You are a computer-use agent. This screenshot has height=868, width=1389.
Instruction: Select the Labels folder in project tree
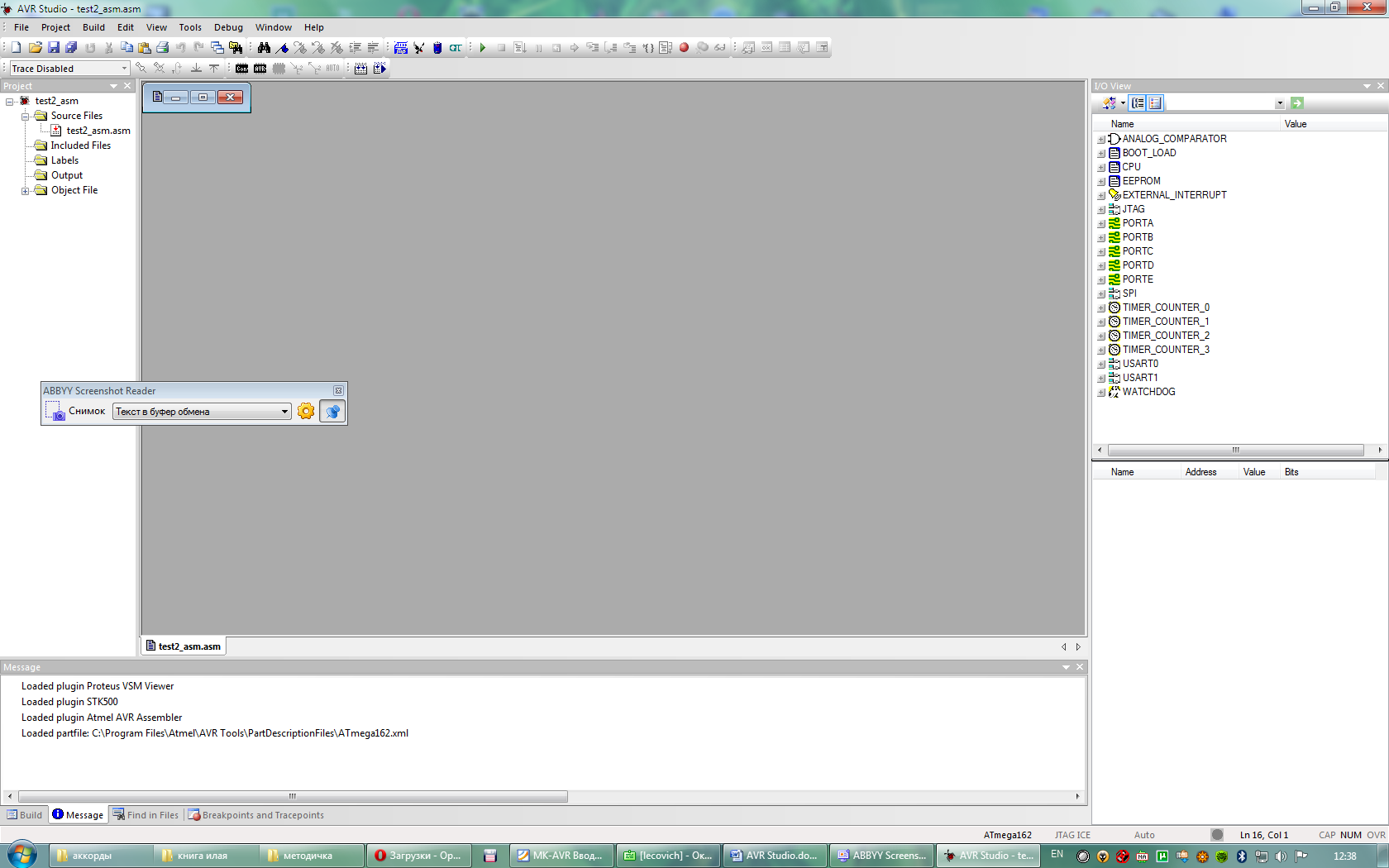coord(64,160)
